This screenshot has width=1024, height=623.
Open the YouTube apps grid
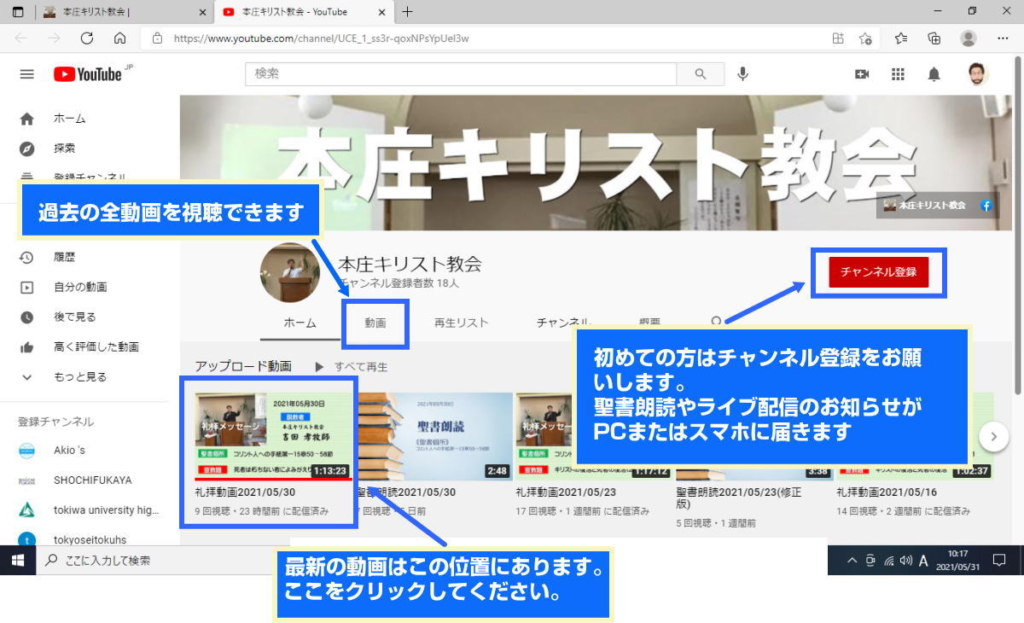coord(898,74)
